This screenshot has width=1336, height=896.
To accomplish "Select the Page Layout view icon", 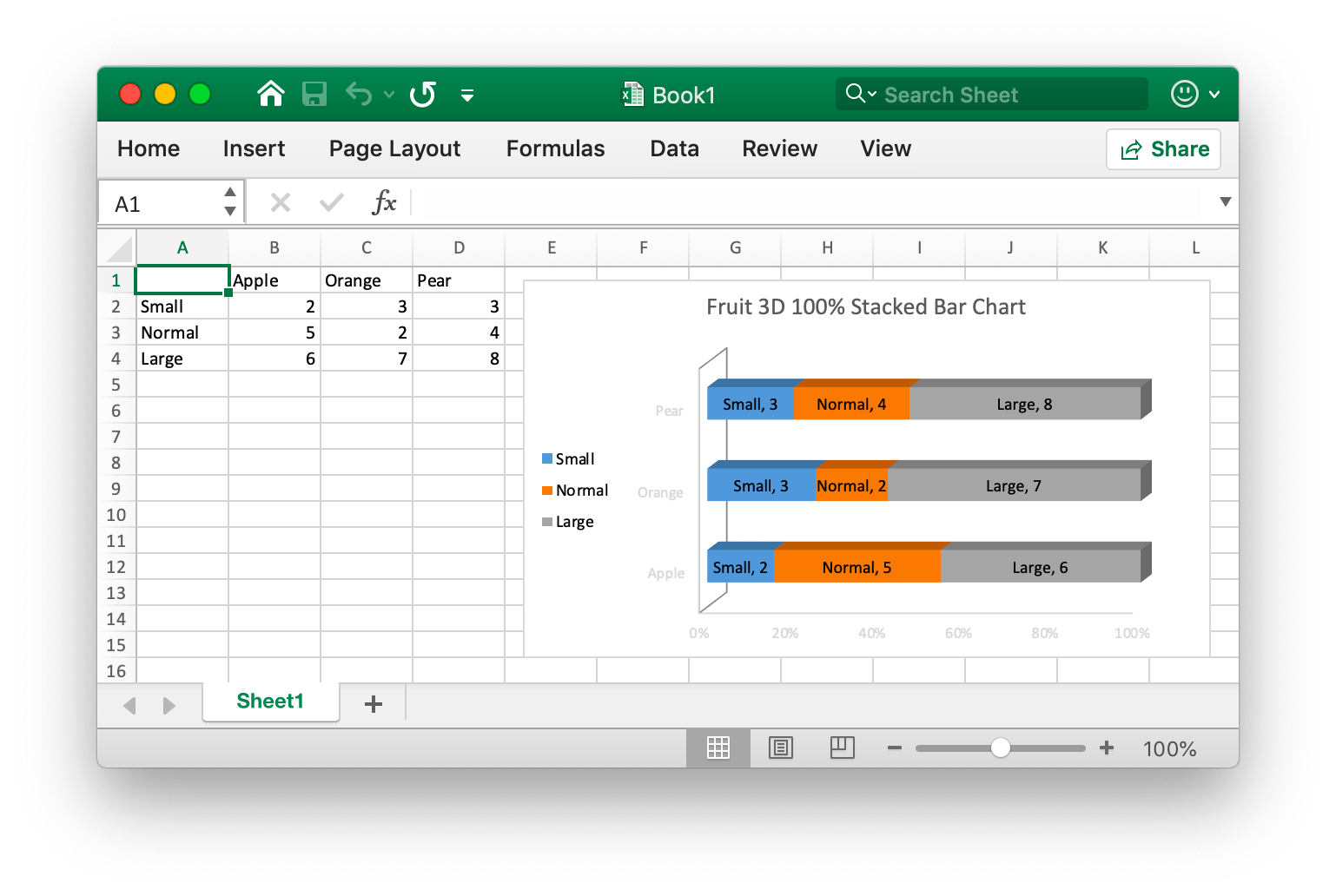I will pos(780,748).
